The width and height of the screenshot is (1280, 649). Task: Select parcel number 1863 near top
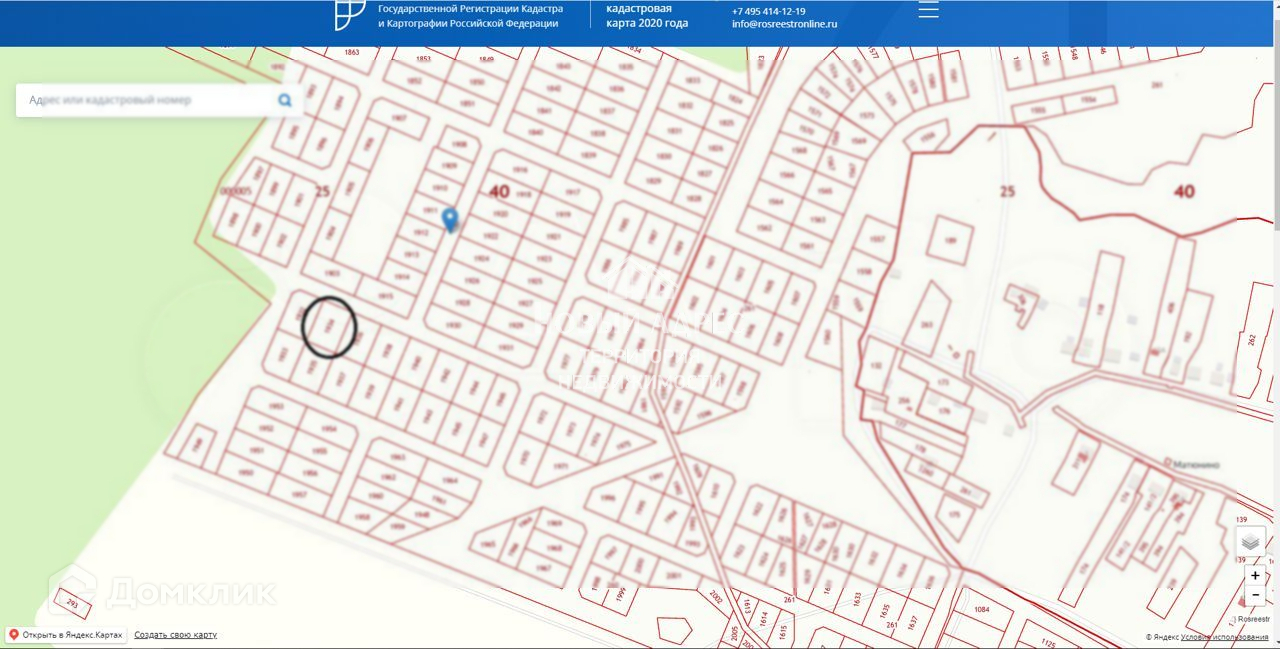(x=351, y=52)
